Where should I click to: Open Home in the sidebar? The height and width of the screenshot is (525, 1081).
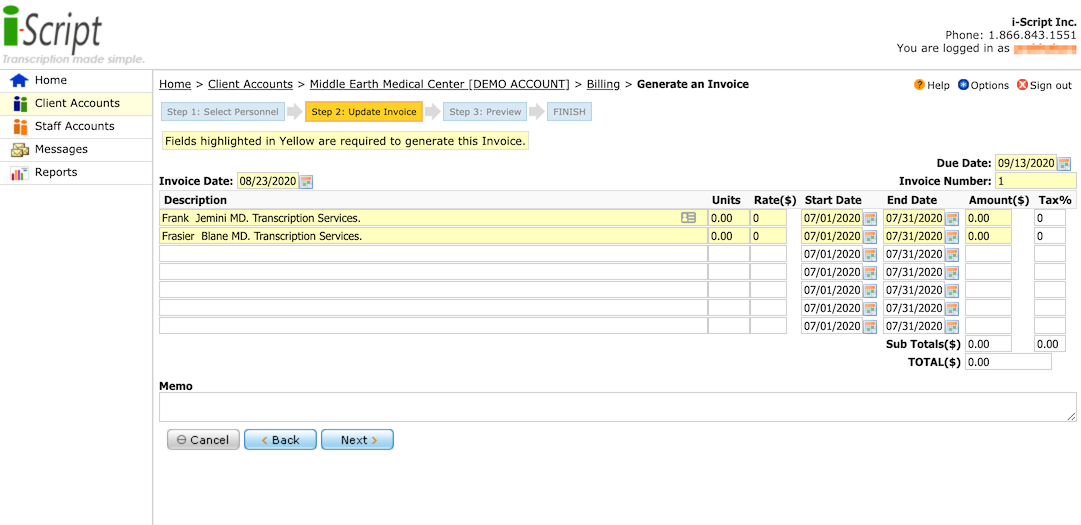(50, 80)
